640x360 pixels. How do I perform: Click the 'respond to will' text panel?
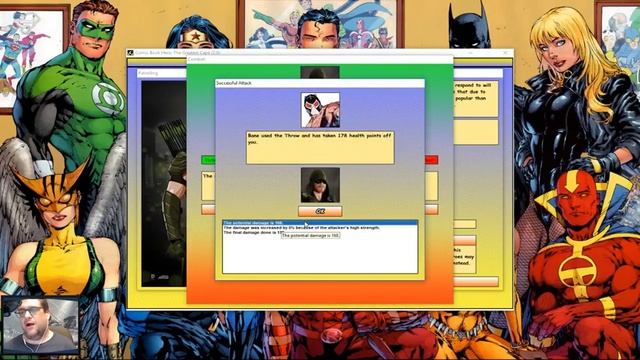(x=476, y=98)
